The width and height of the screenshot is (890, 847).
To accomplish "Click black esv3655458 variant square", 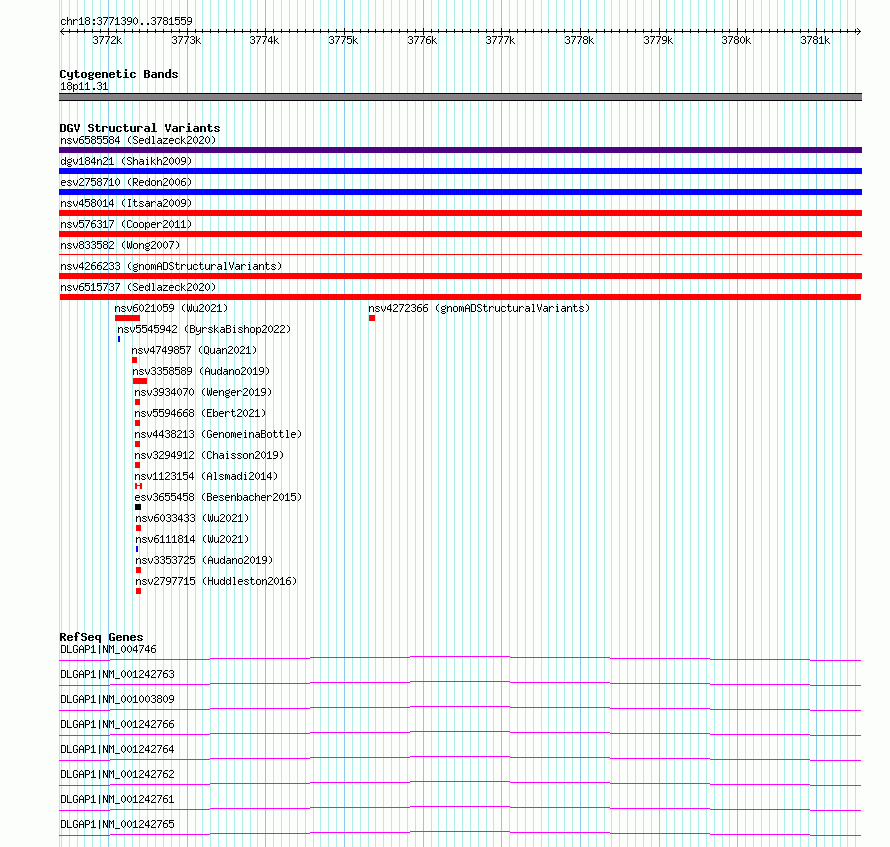I will 138,507.
